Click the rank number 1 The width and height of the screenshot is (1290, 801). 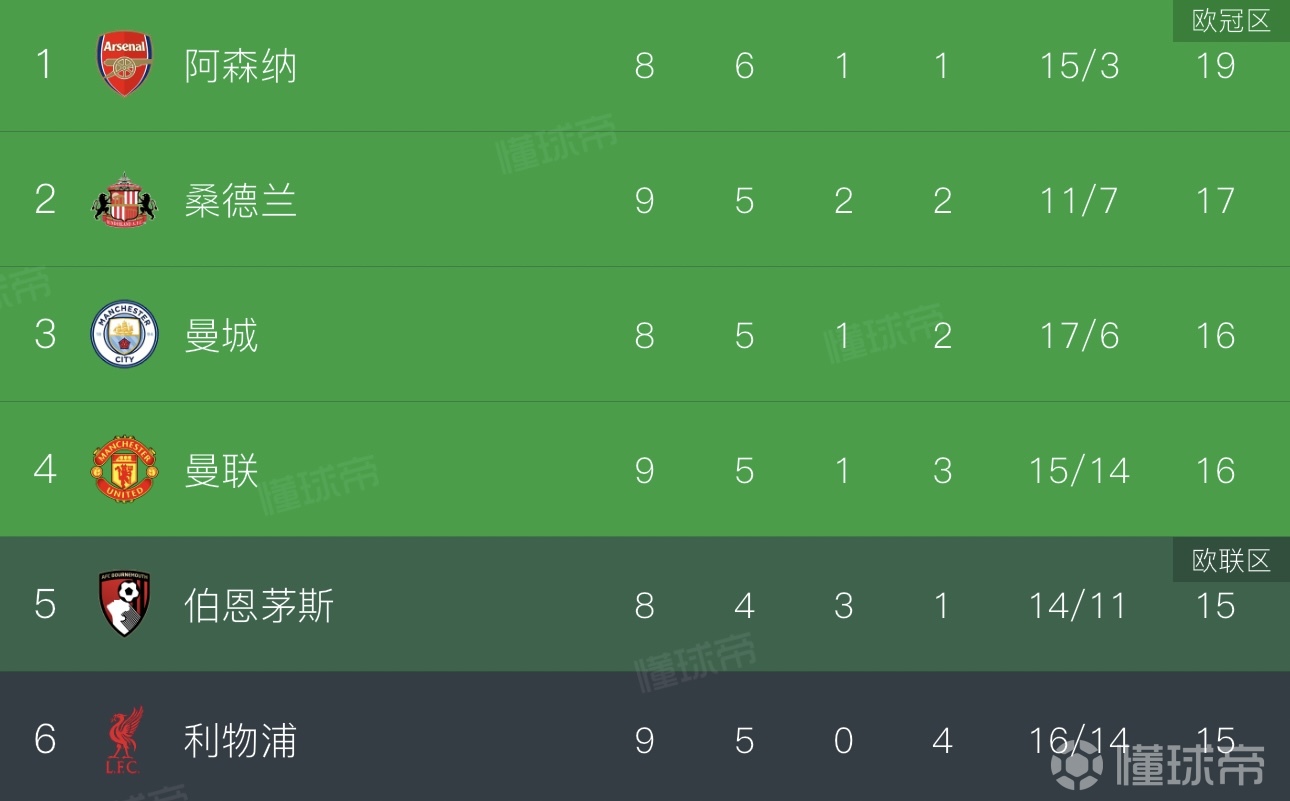tap(44, 66)
